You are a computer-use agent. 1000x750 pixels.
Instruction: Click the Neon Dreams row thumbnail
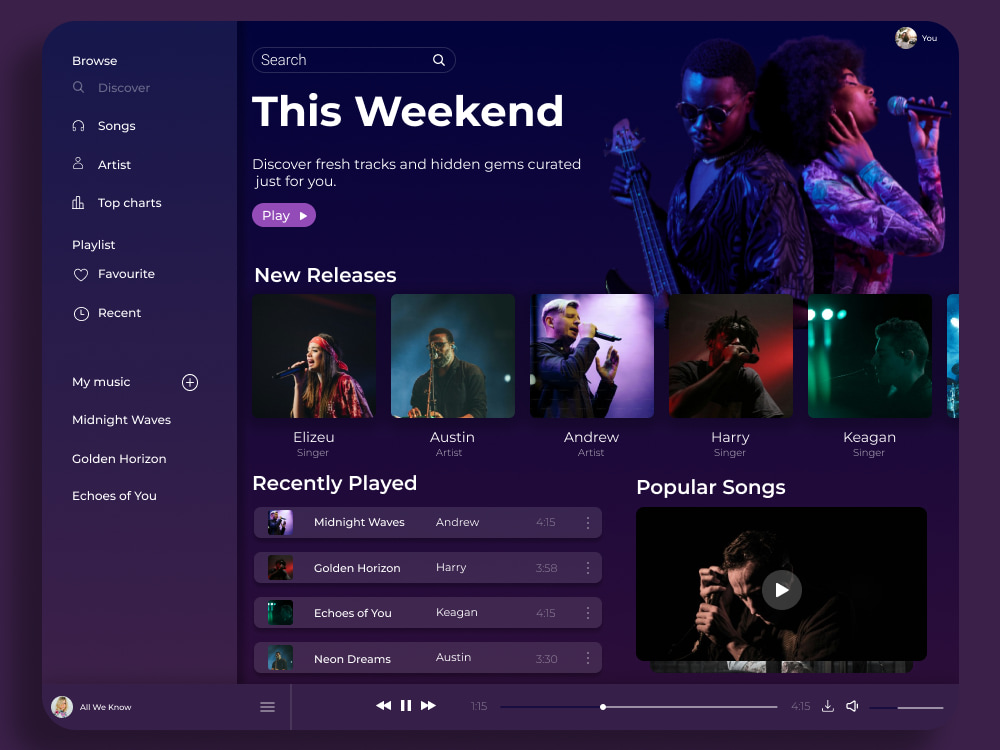click(280, 658)
